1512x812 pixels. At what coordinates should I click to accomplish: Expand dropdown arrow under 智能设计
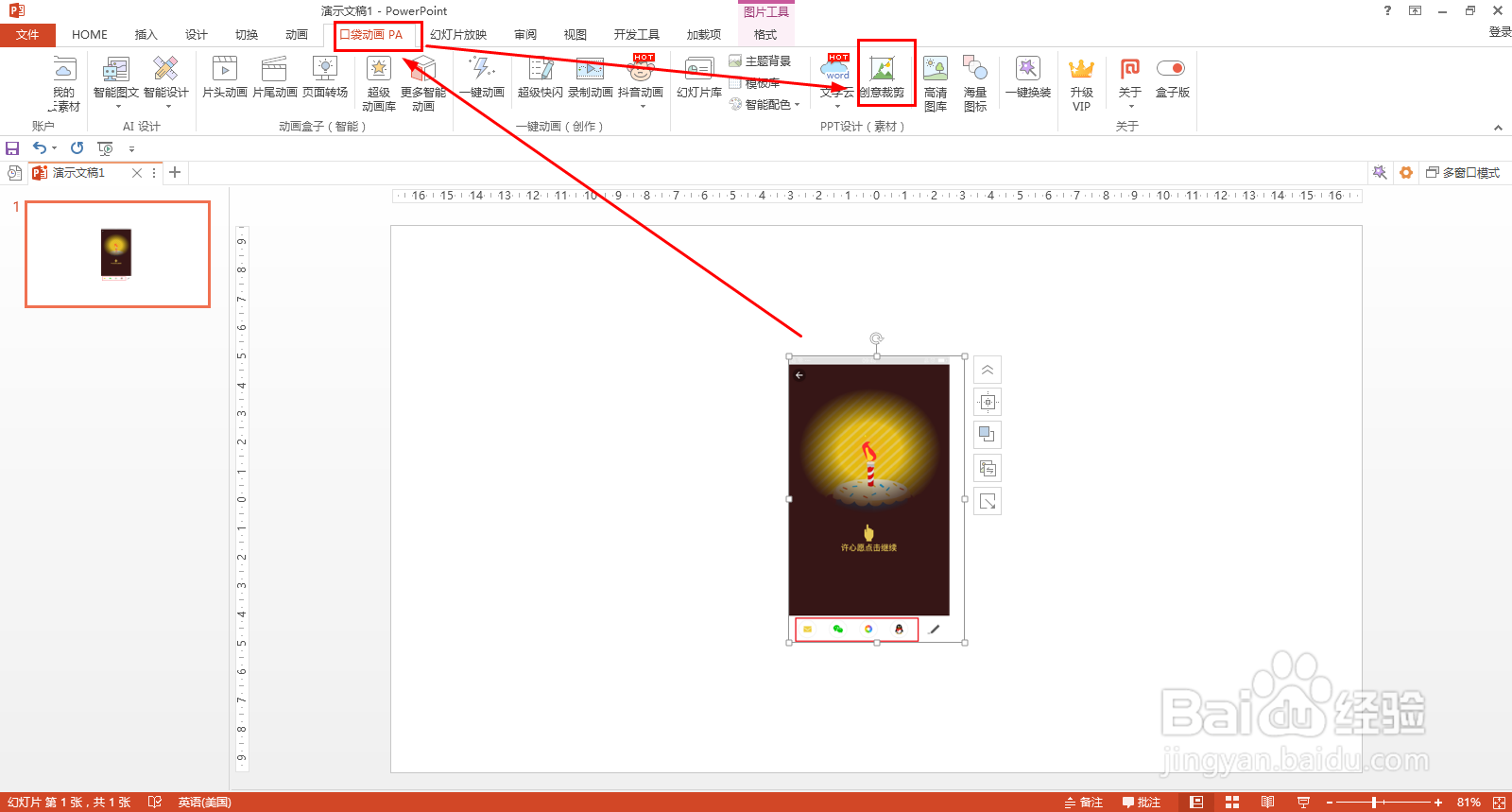click(x=168, y=107)
